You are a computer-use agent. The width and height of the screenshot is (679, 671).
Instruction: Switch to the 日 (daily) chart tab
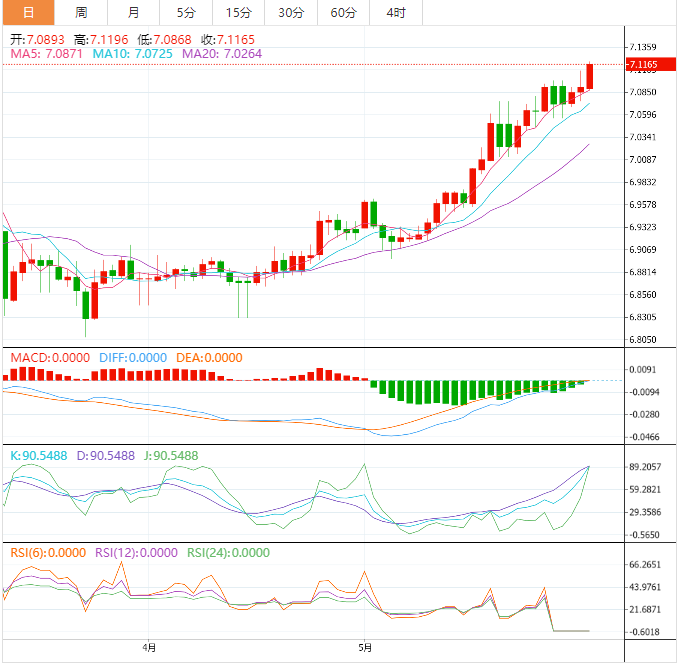tap(27, 13)
